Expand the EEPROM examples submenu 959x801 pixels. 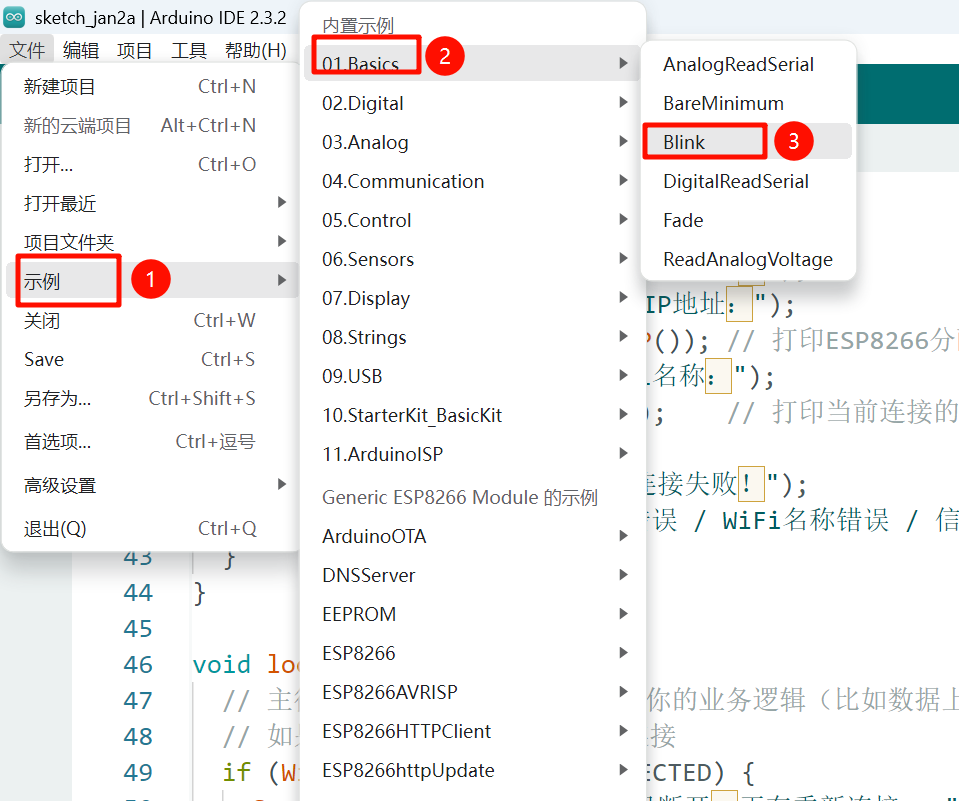point(472,614)
